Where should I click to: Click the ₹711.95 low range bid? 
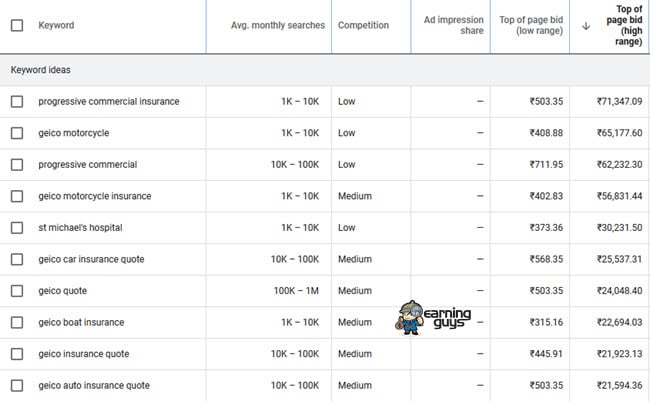(546, 165)
